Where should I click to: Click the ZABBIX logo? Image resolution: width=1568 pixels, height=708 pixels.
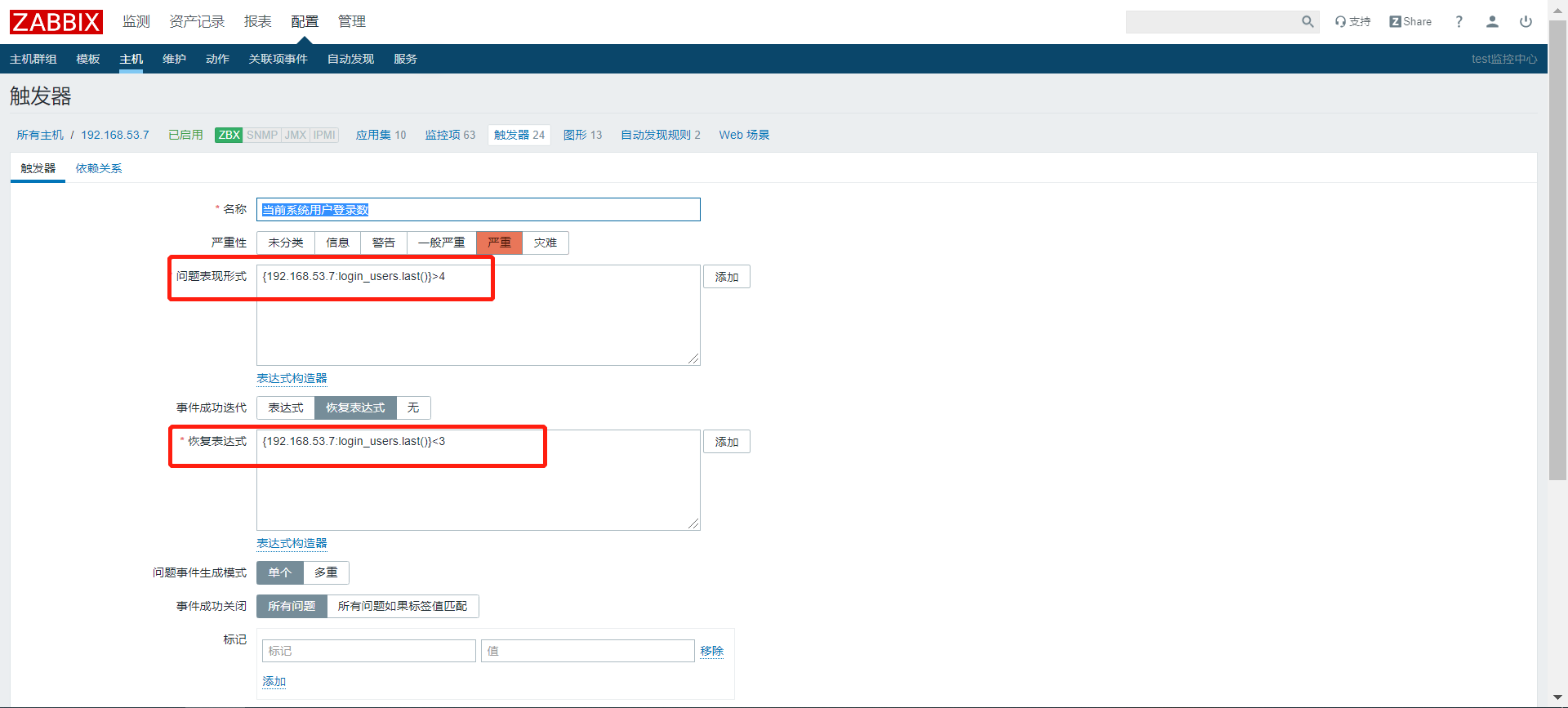tap(56, 22)
